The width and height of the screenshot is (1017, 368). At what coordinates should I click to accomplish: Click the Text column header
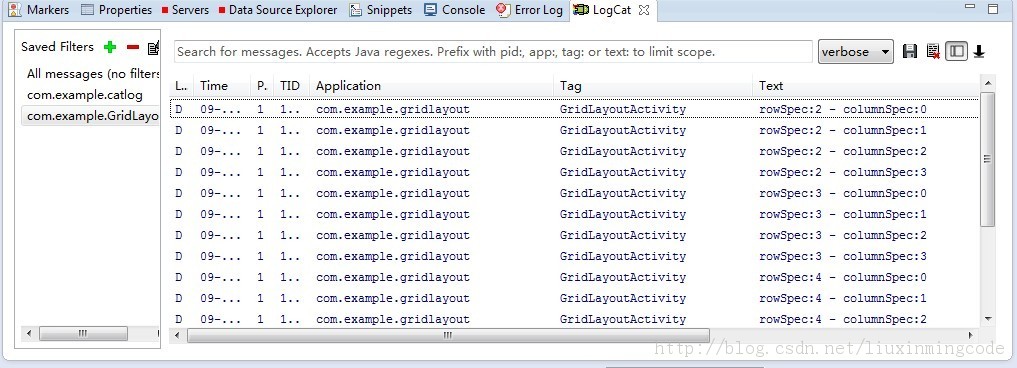(865, 86)
